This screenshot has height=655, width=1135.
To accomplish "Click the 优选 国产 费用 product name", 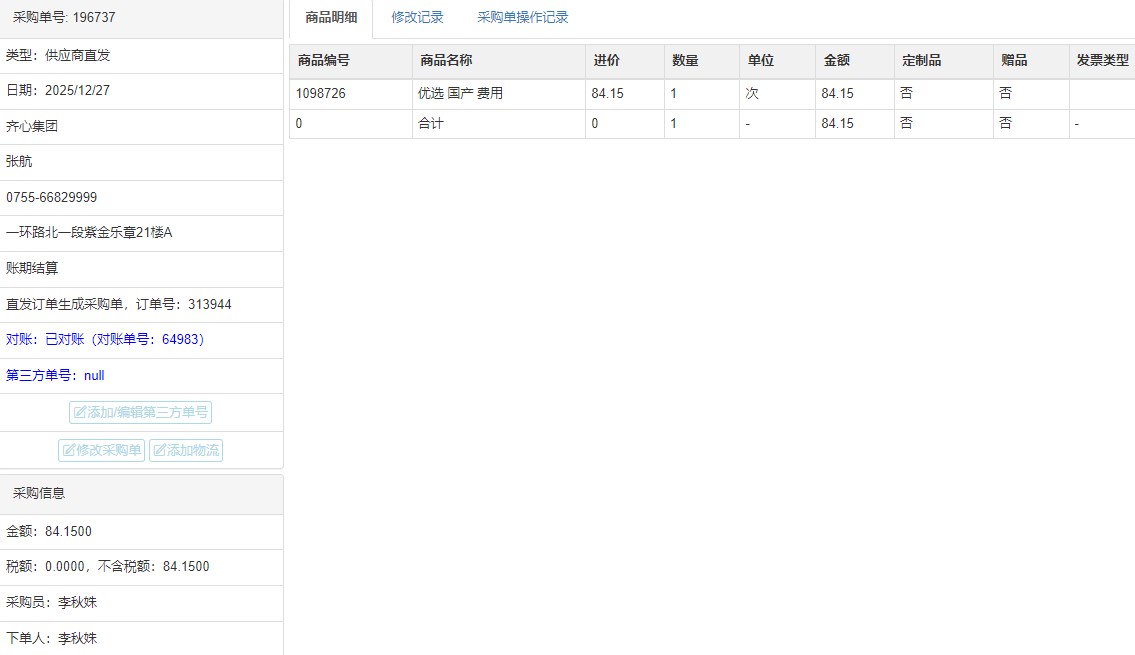I will [460, 94].
